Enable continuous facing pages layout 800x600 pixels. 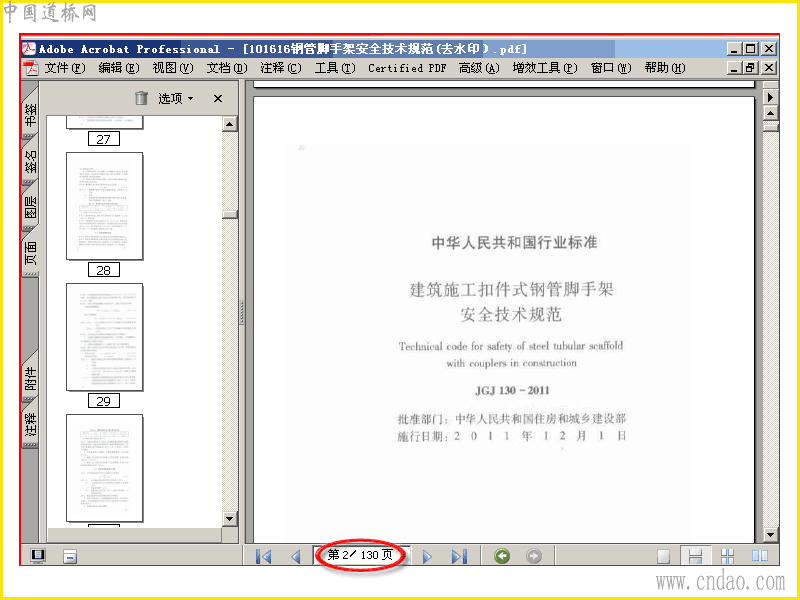(x=727, y=556)
